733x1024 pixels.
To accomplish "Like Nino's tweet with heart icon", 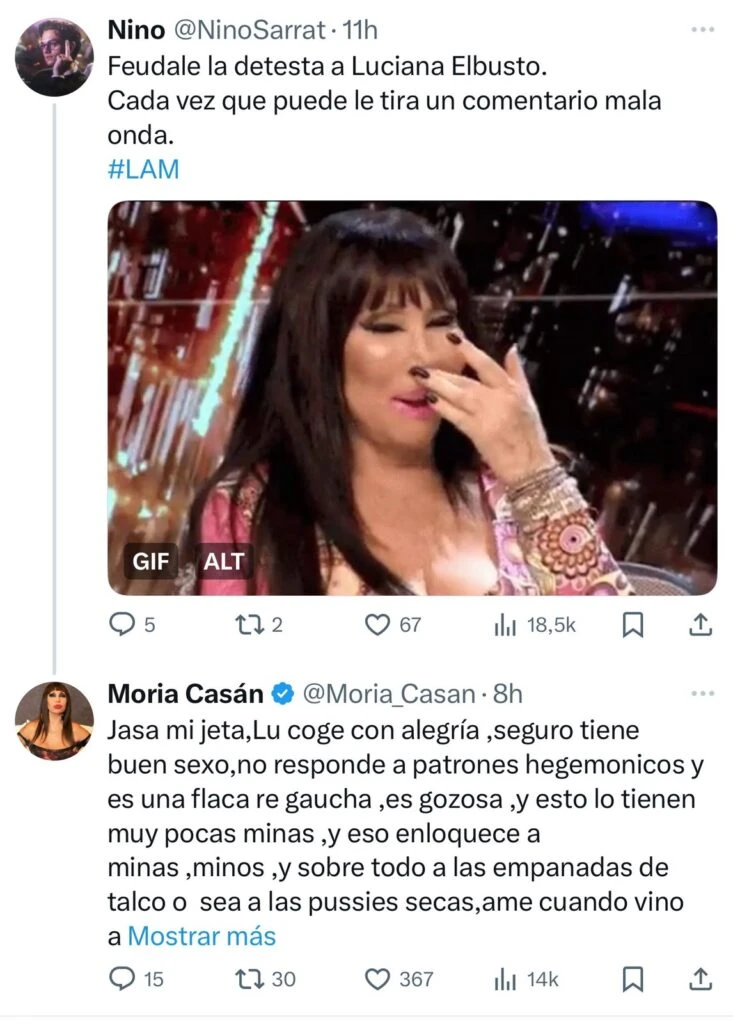I will 377,625.
